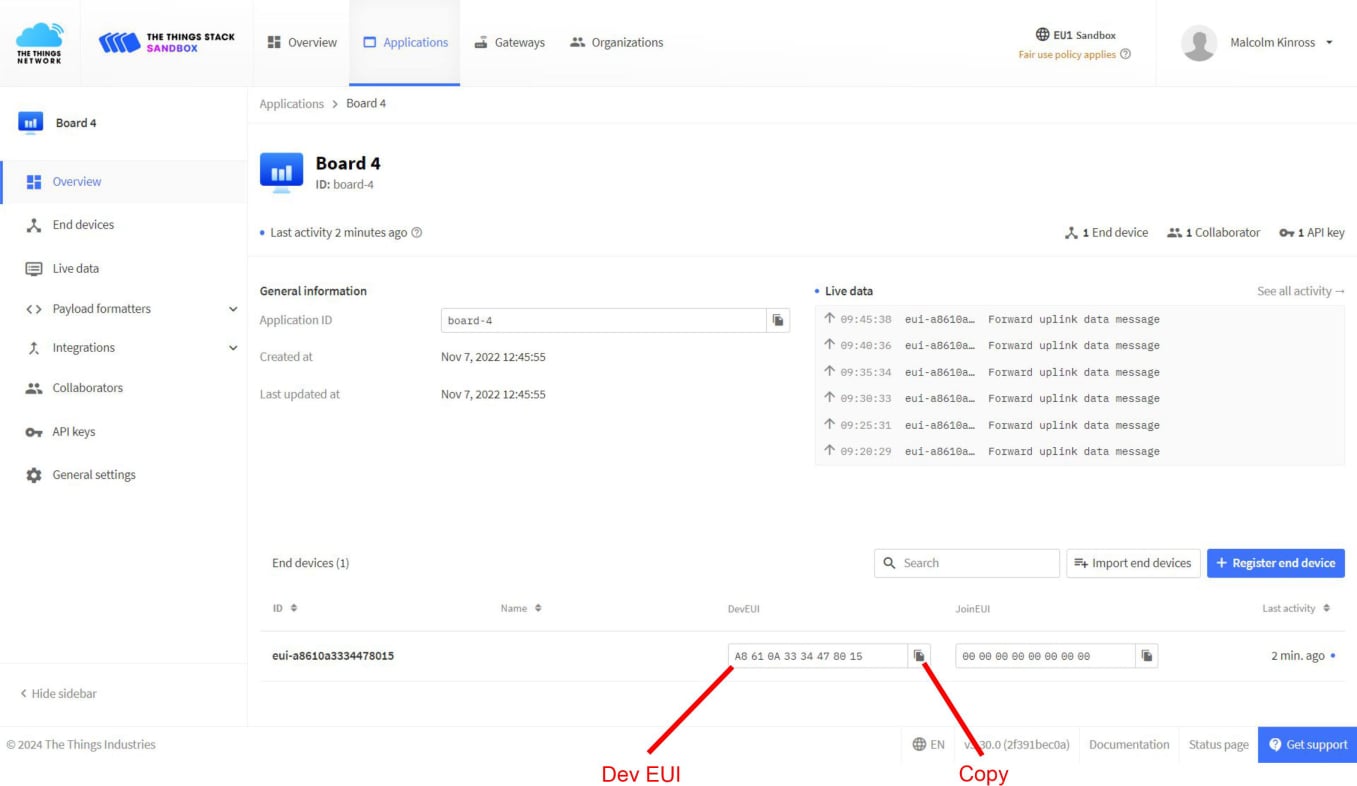Sort devices by Last activity column
1357x786 pixels.
coord(1326,608)
